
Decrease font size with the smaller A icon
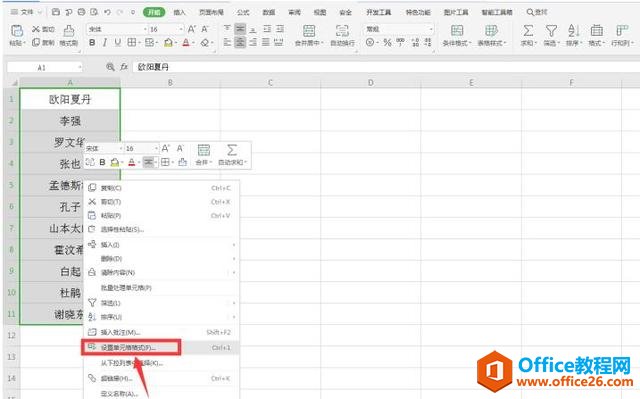(x=205, y=29)
